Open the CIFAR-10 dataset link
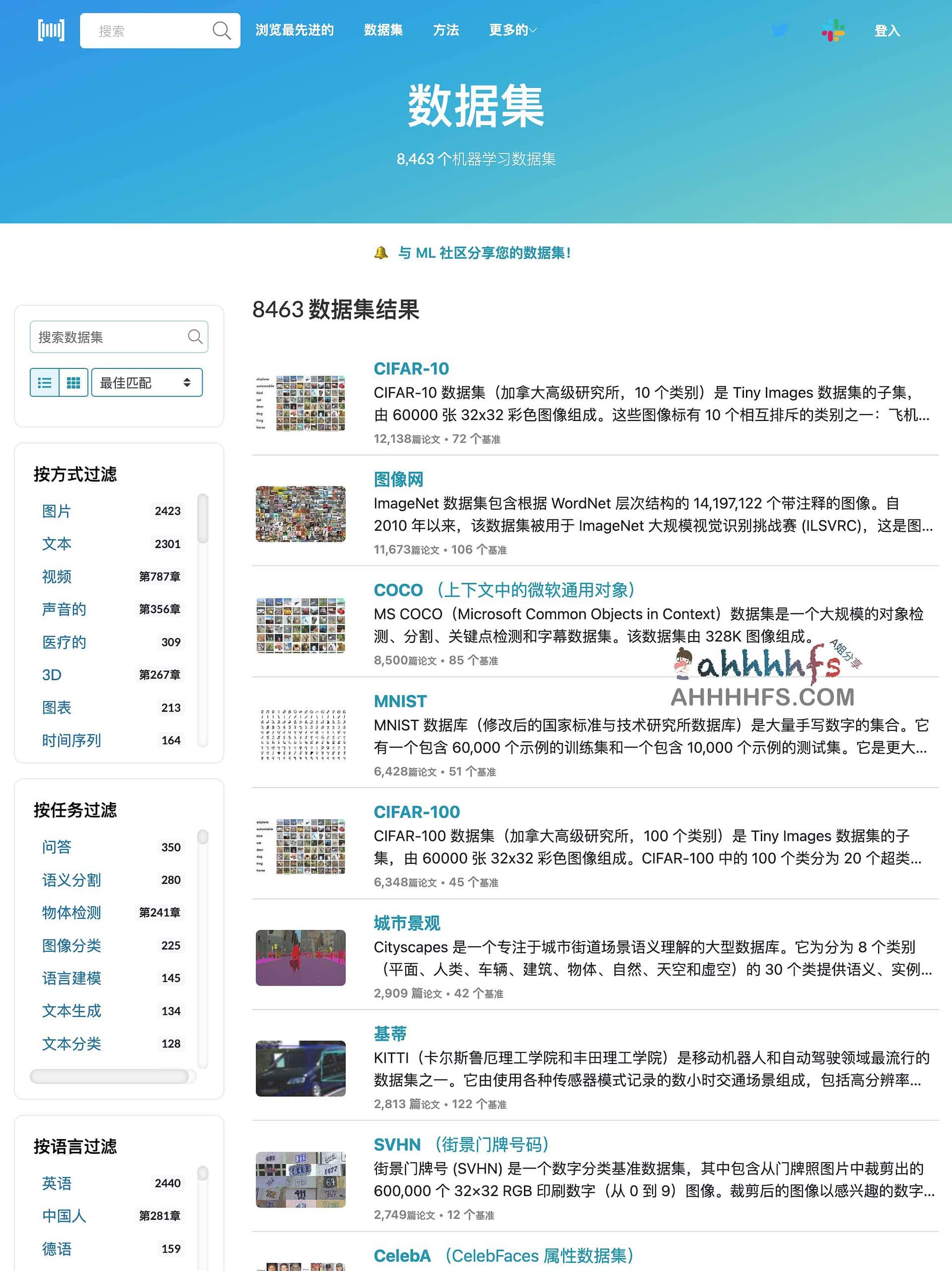Viewport: 952px width, 1271px height. tap(411, 368)
